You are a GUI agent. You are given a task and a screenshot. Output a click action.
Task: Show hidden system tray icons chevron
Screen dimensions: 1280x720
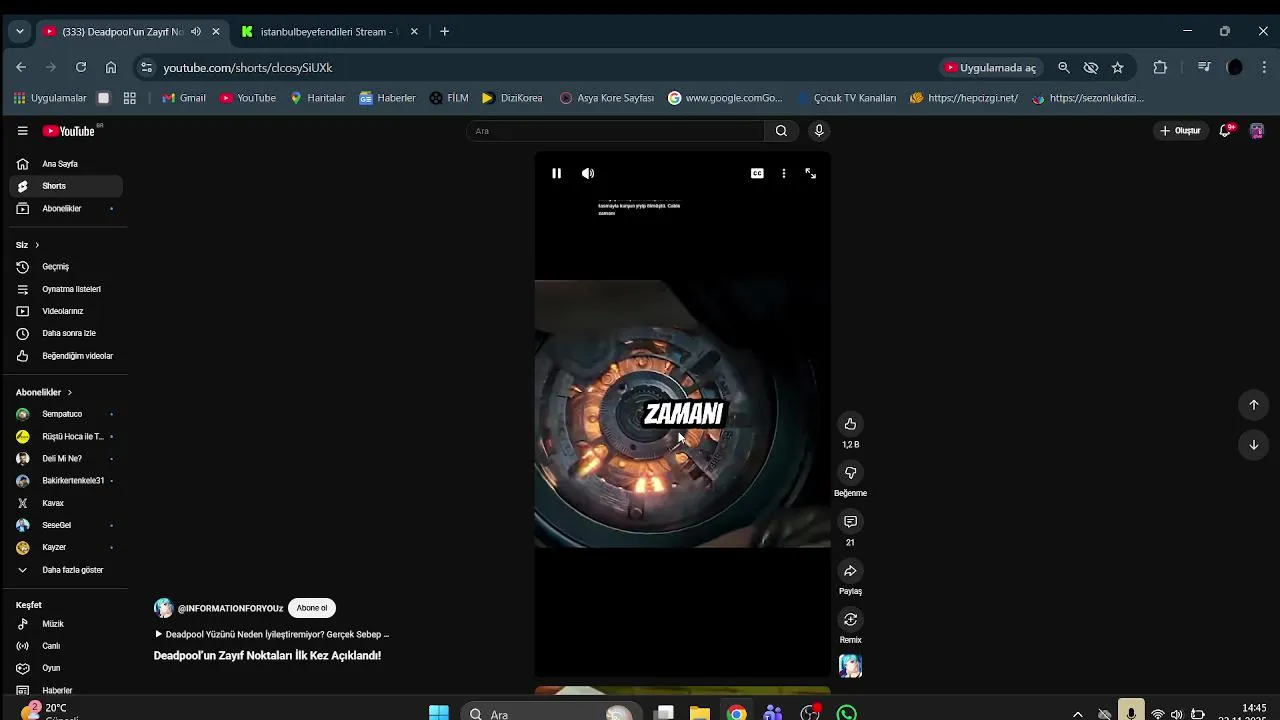pyautogui.click(x=1077, y=714)
